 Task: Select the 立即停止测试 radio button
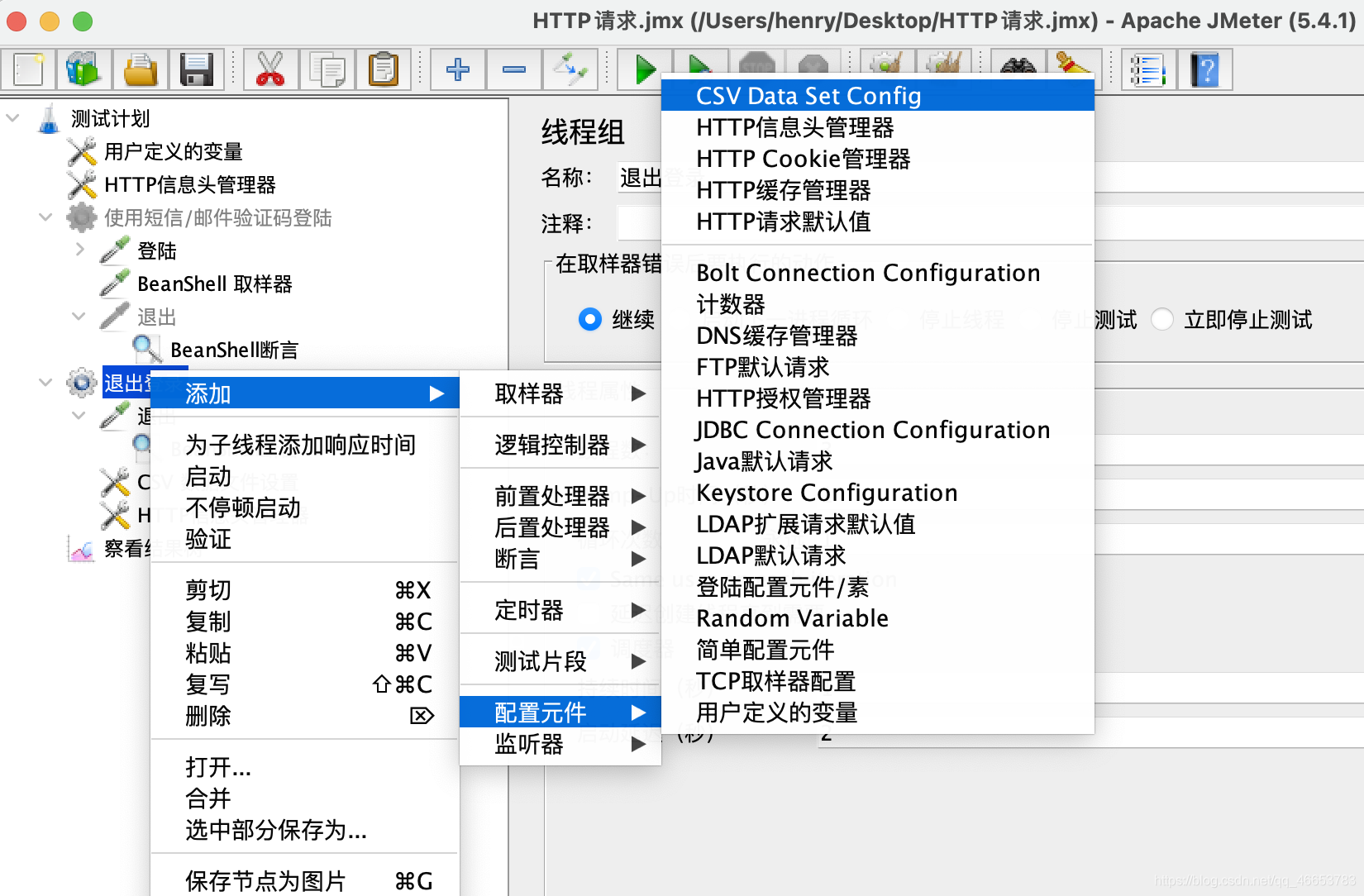click(x=1162, y=319)
